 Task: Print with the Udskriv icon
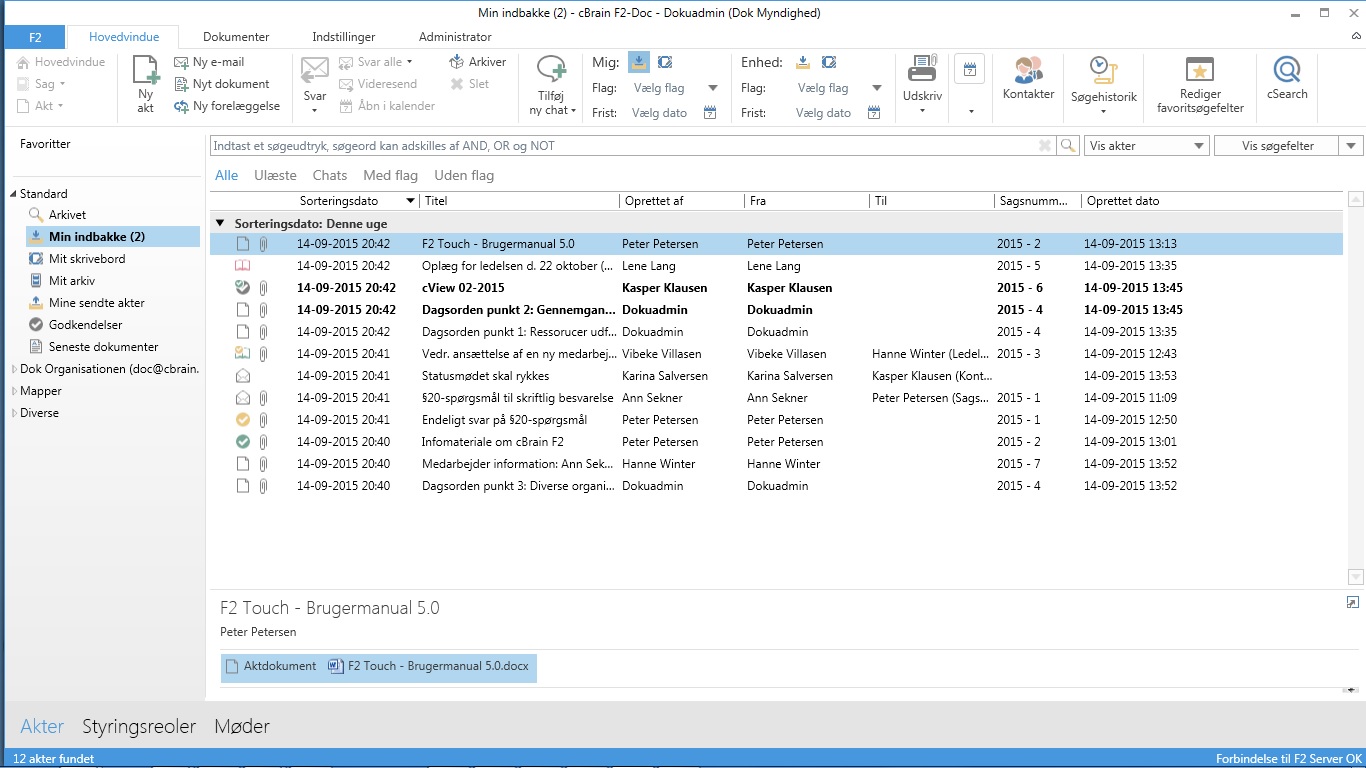(922, 70)
